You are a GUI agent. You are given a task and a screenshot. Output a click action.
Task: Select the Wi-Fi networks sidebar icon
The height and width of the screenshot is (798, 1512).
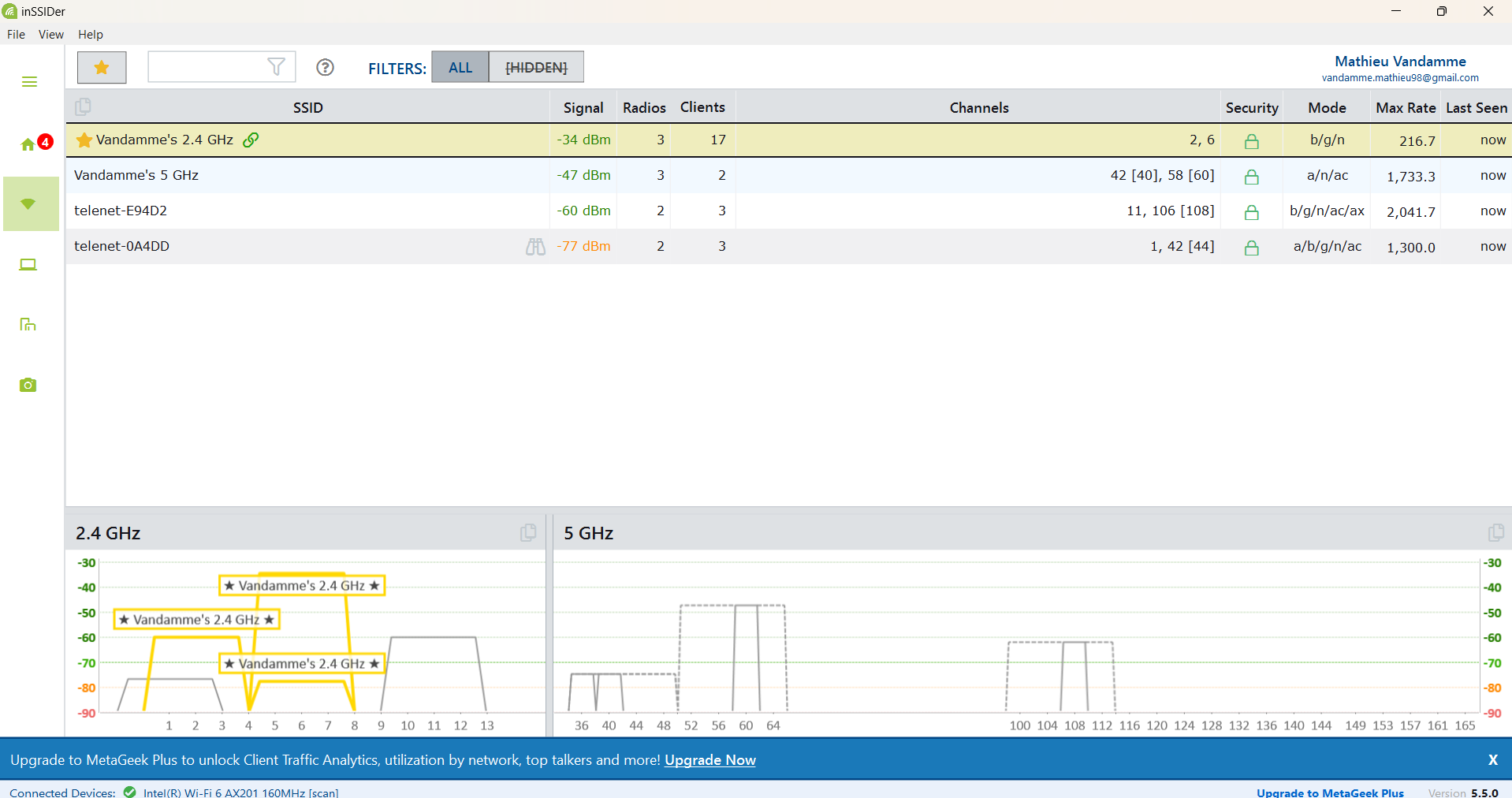[29, 204]
